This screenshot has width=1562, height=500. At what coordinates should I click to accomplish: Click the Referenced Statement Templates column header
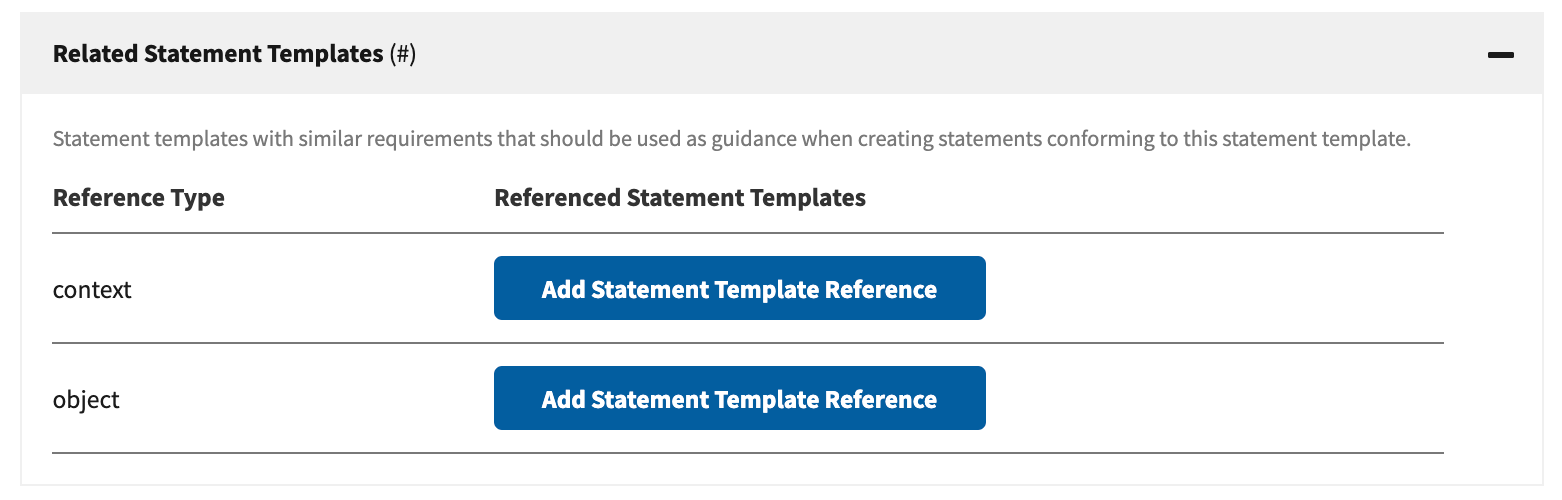(x=680, y=198)
